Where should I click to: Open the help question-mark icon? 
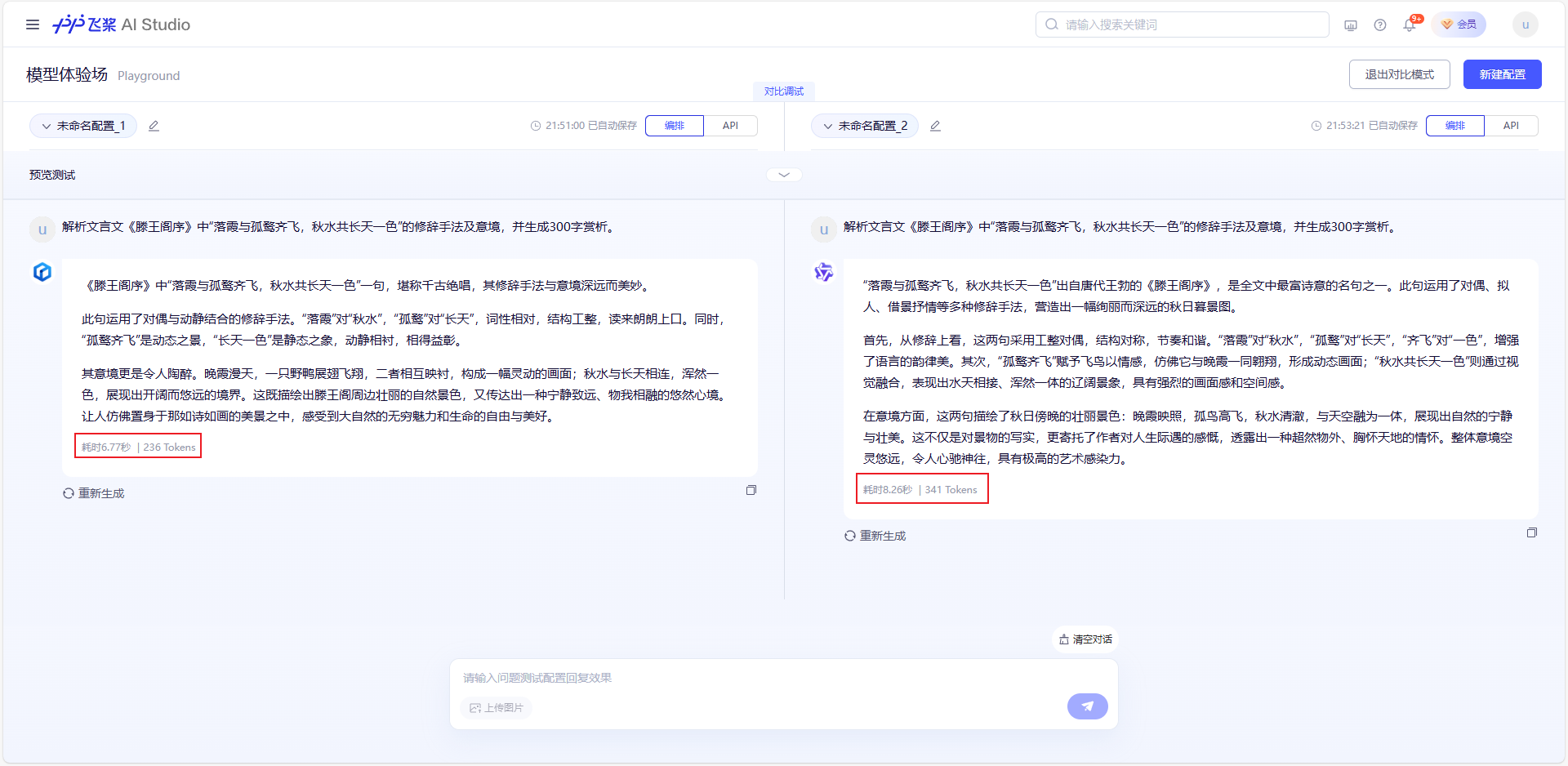coord(1380,25)
